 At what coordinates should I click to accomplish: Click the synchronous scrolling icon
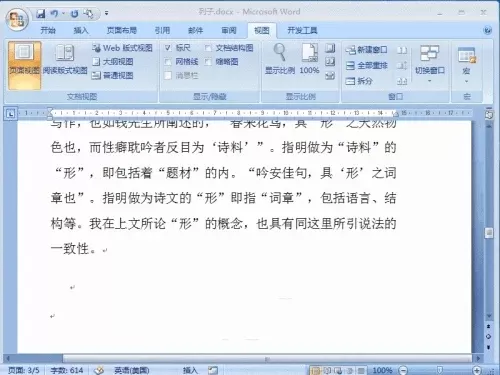click(x=402, y=65)
